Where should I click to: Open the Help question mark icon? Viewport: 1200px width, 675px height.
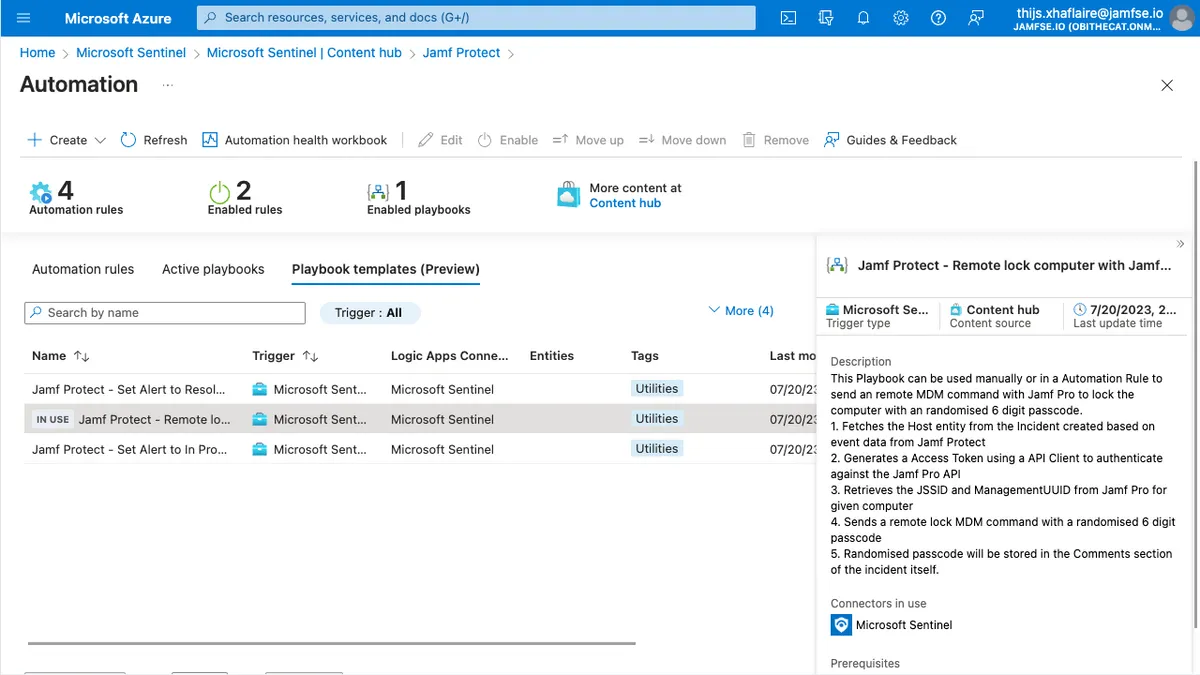937,17
